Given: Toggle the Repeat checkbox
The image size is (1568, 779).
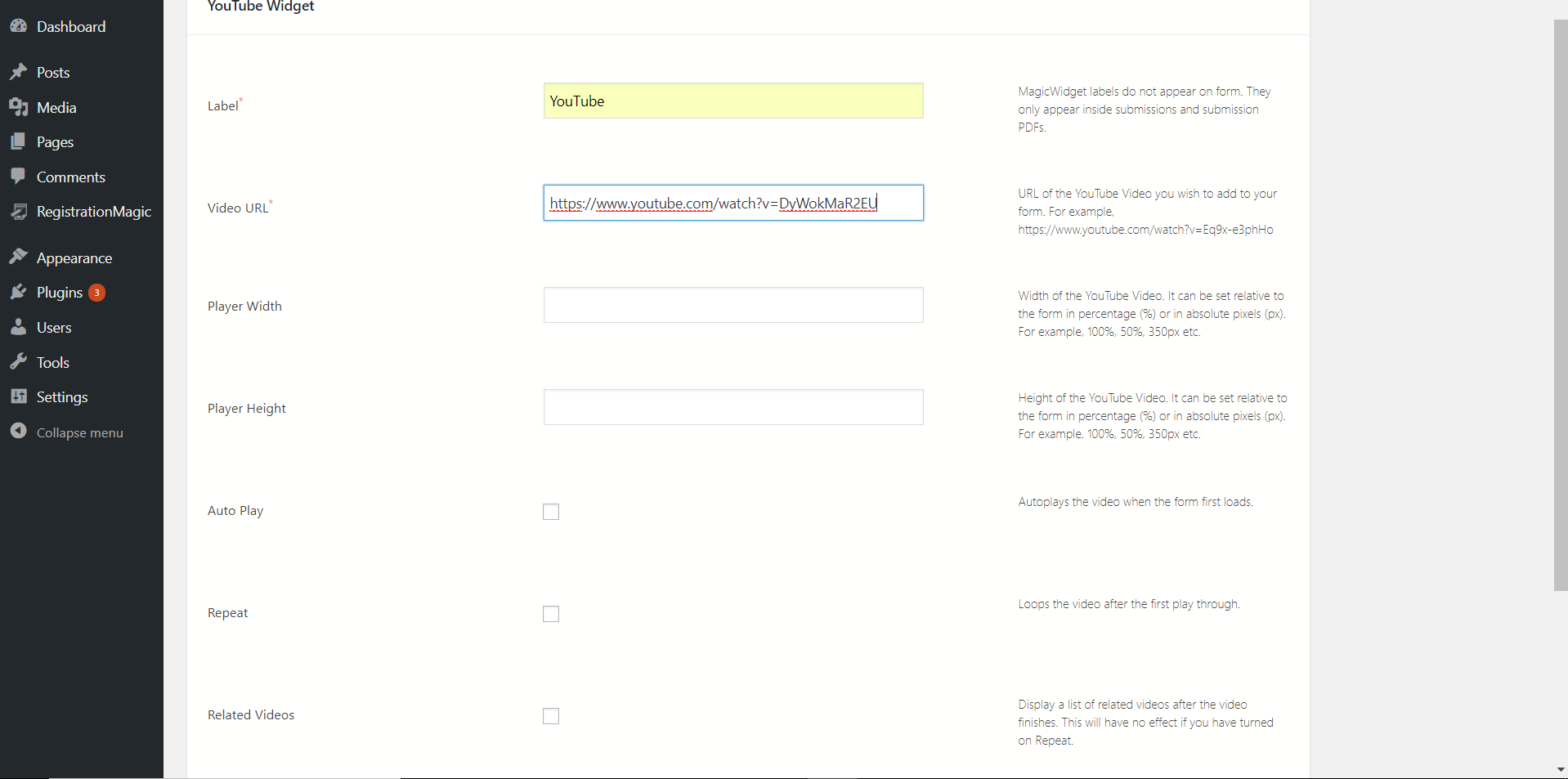Looking at the screenshot, I should pyautogui.click(x=551, y=613).
